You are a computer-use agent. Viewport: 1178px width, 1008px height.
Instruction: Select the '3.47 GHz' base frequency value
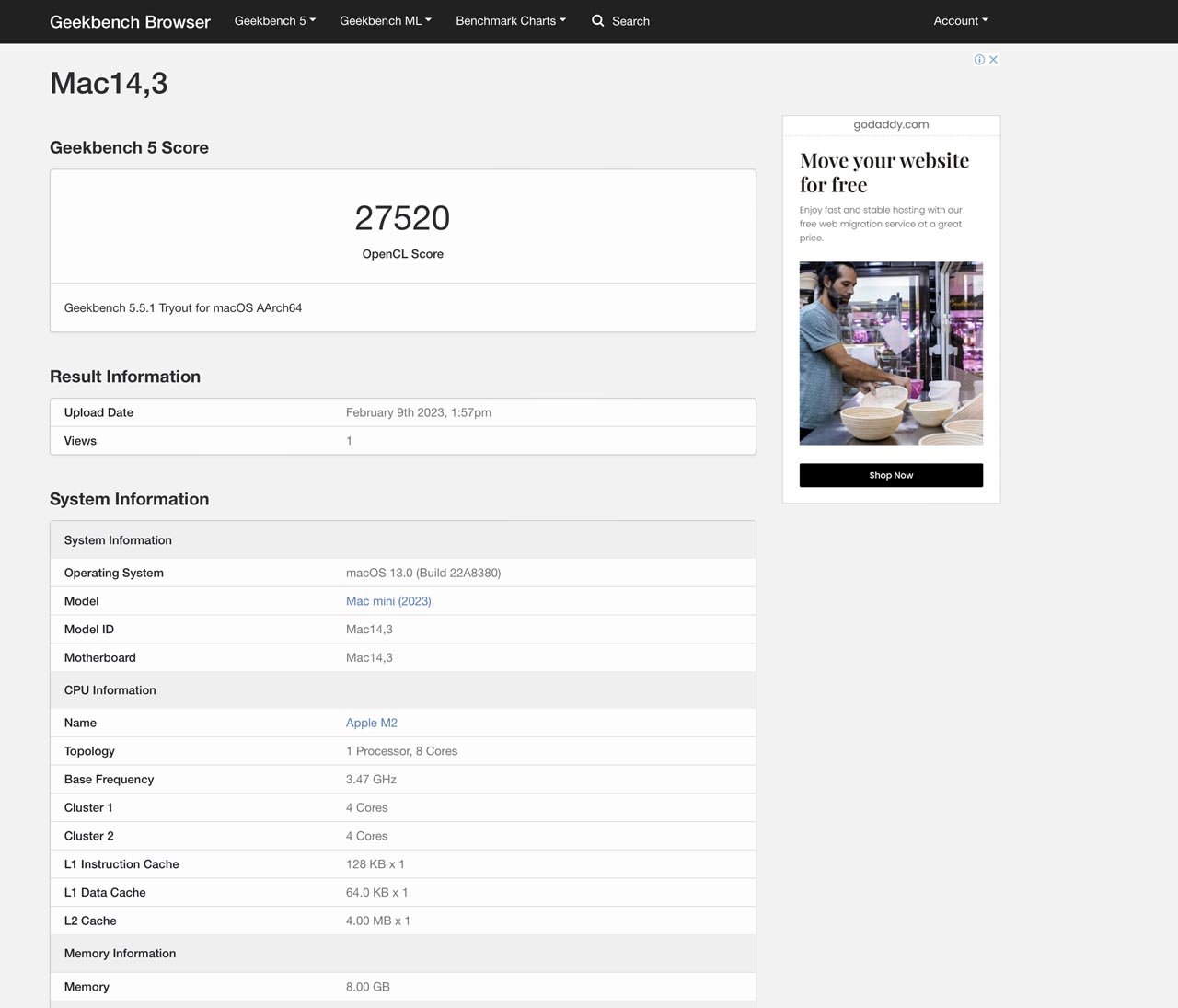click(371, 780)
